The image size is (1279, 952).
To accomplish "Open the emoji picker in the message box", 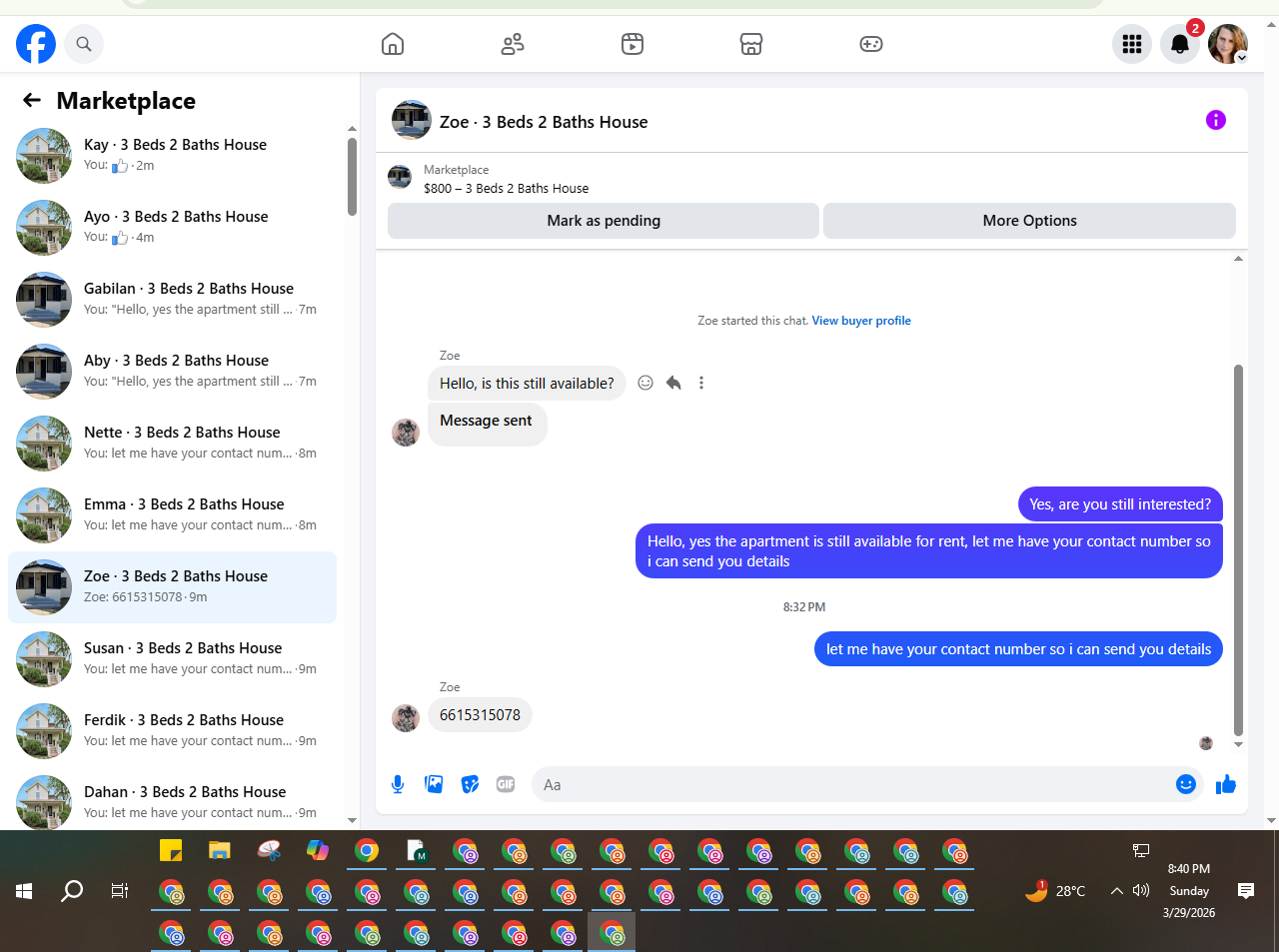I will [x=1186, y=784].
